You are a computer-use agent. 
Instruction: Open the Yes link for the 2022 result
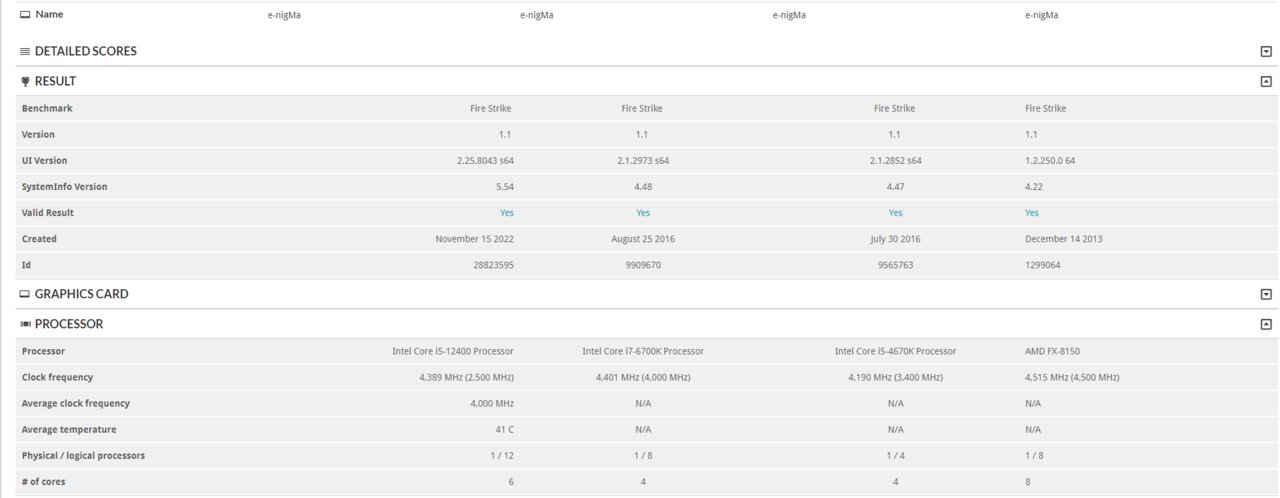pos(507,213)
